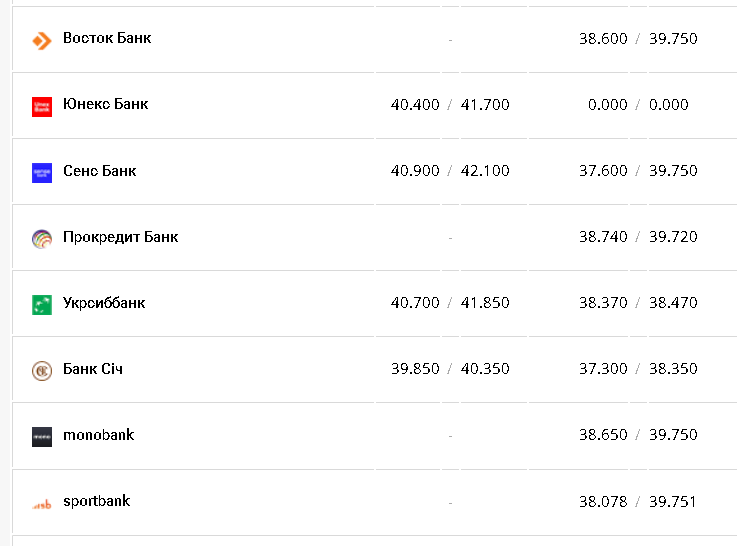Image resolution: width=737 pixels, height=546 pixels.
Task: Open the monobank name link
Action: click(x=98, y=434)
